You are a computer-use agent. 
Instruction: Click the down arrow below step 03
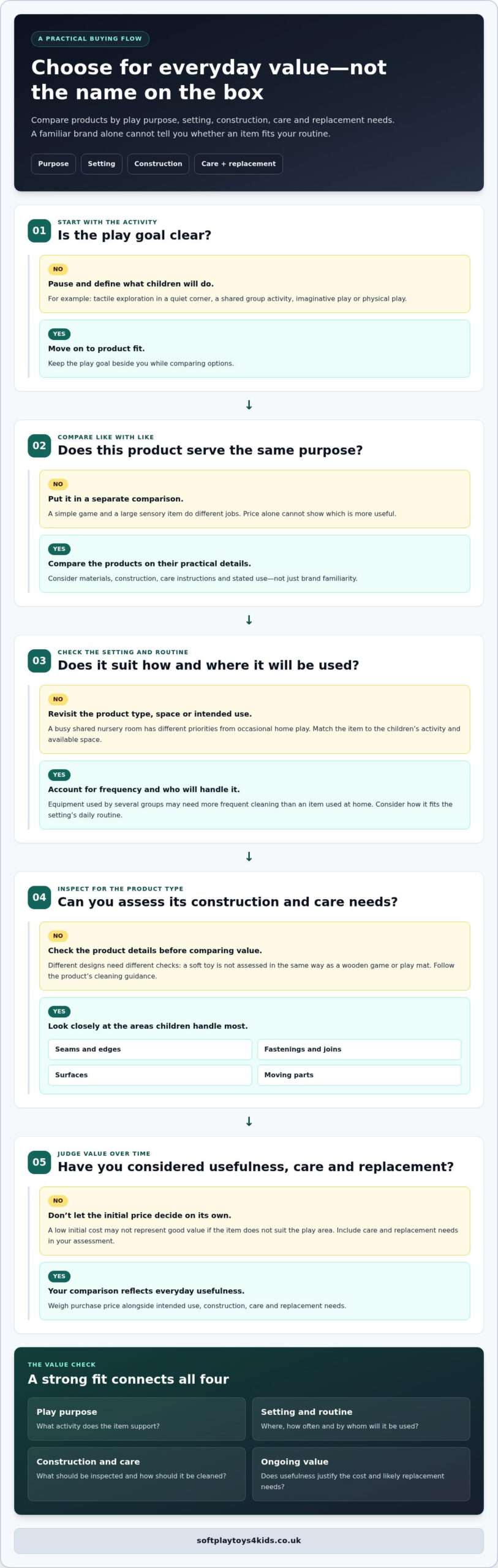coord(249,856)
